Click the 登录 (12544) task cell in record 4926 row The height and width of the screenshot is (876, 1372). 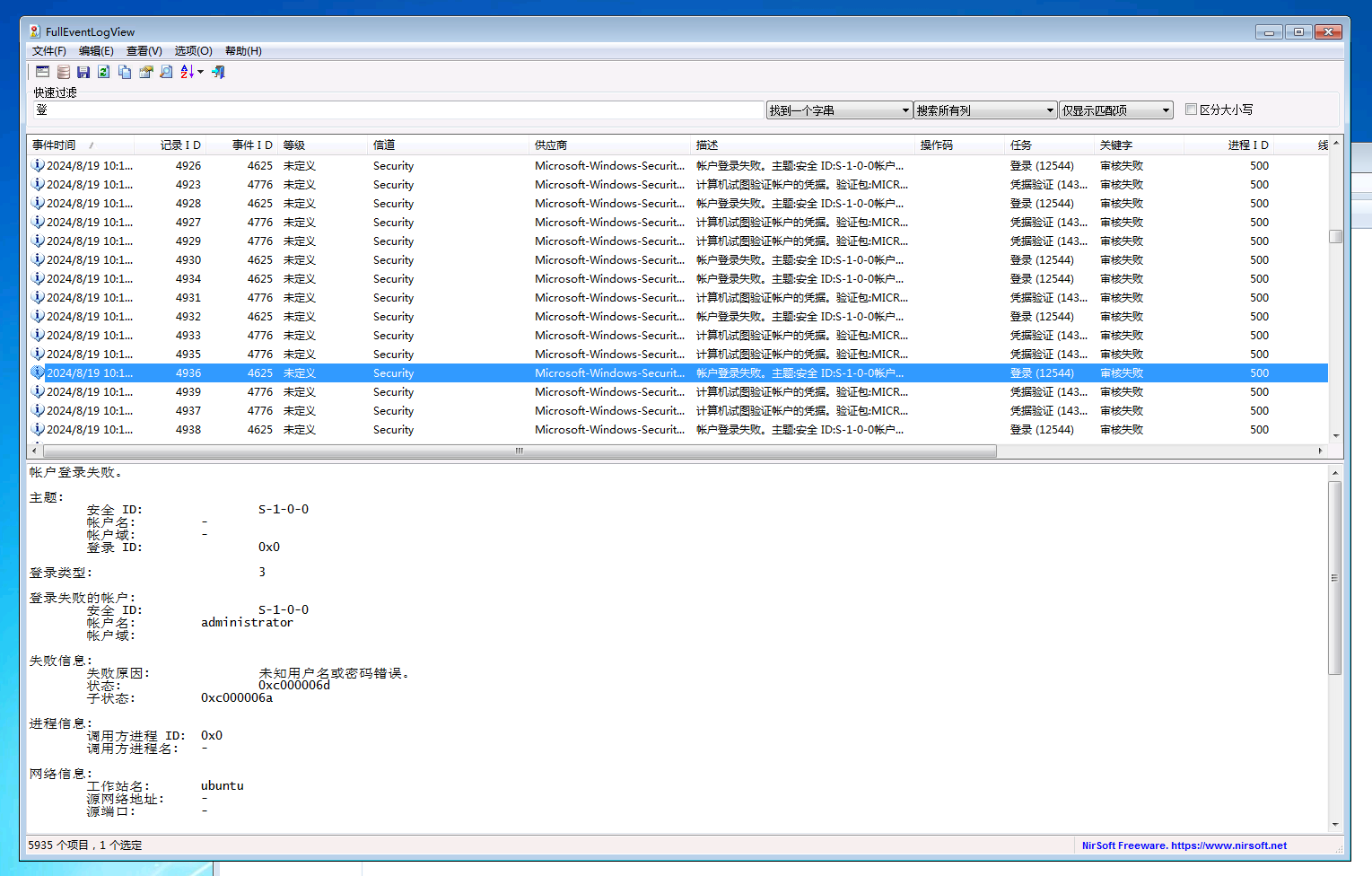[1042, 165]
